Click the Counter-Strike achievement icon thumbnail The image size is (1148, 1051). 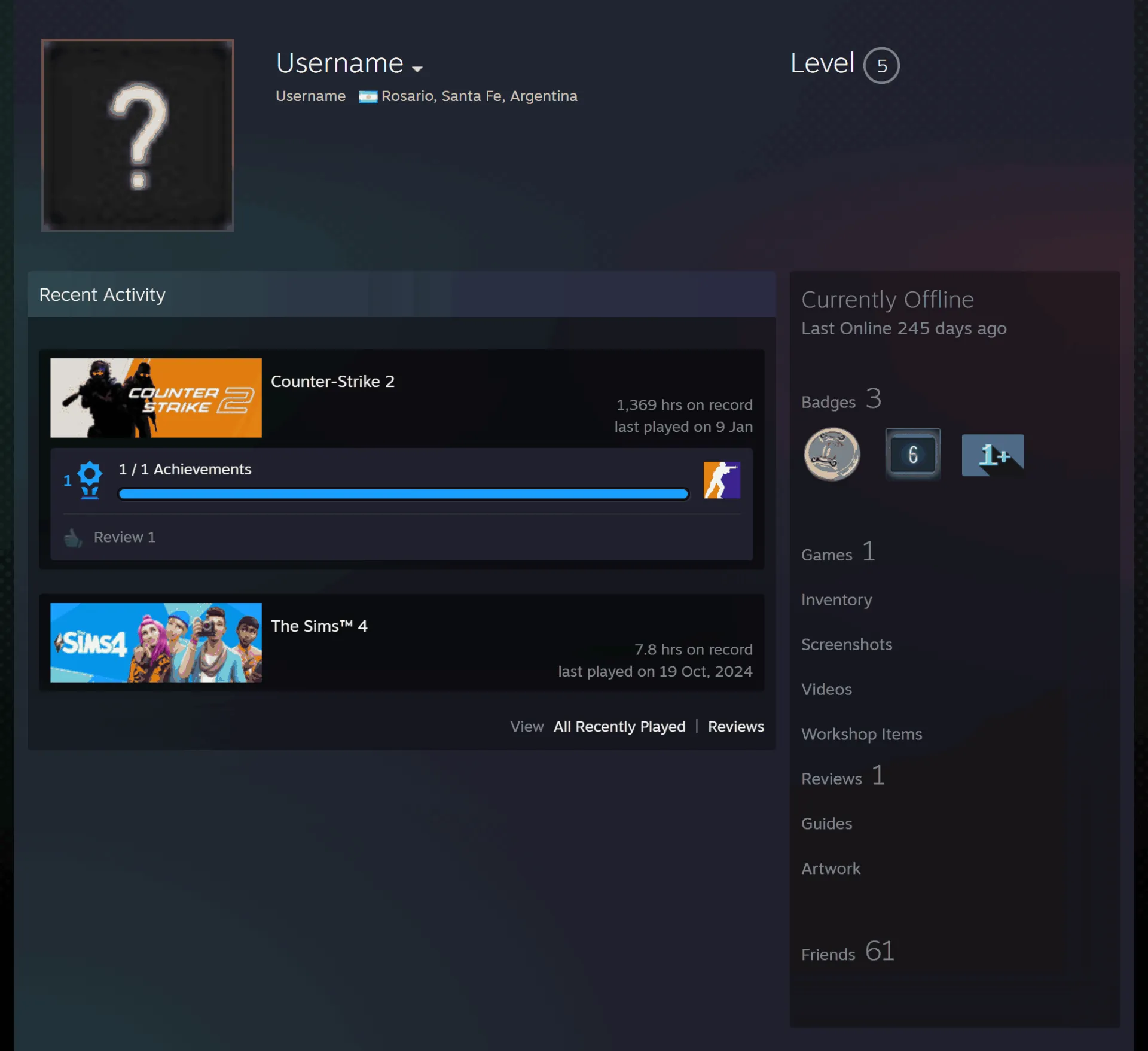[x=722, y=480]
